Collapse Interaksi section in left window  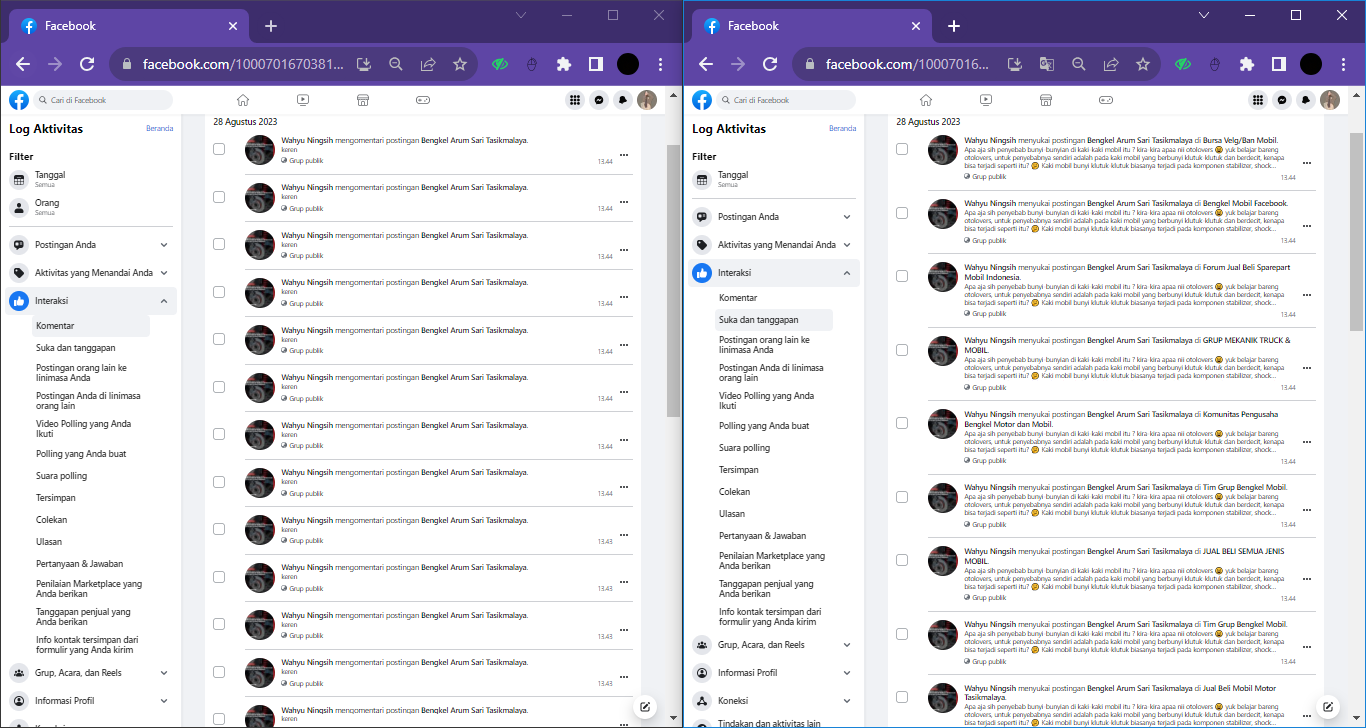(91, 301)
